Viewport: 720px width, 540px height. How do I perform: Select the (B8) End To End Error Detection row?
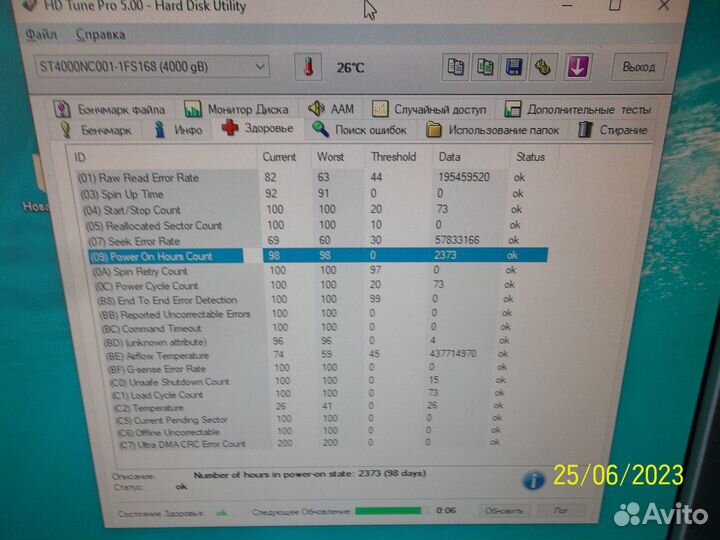[307, 300]
